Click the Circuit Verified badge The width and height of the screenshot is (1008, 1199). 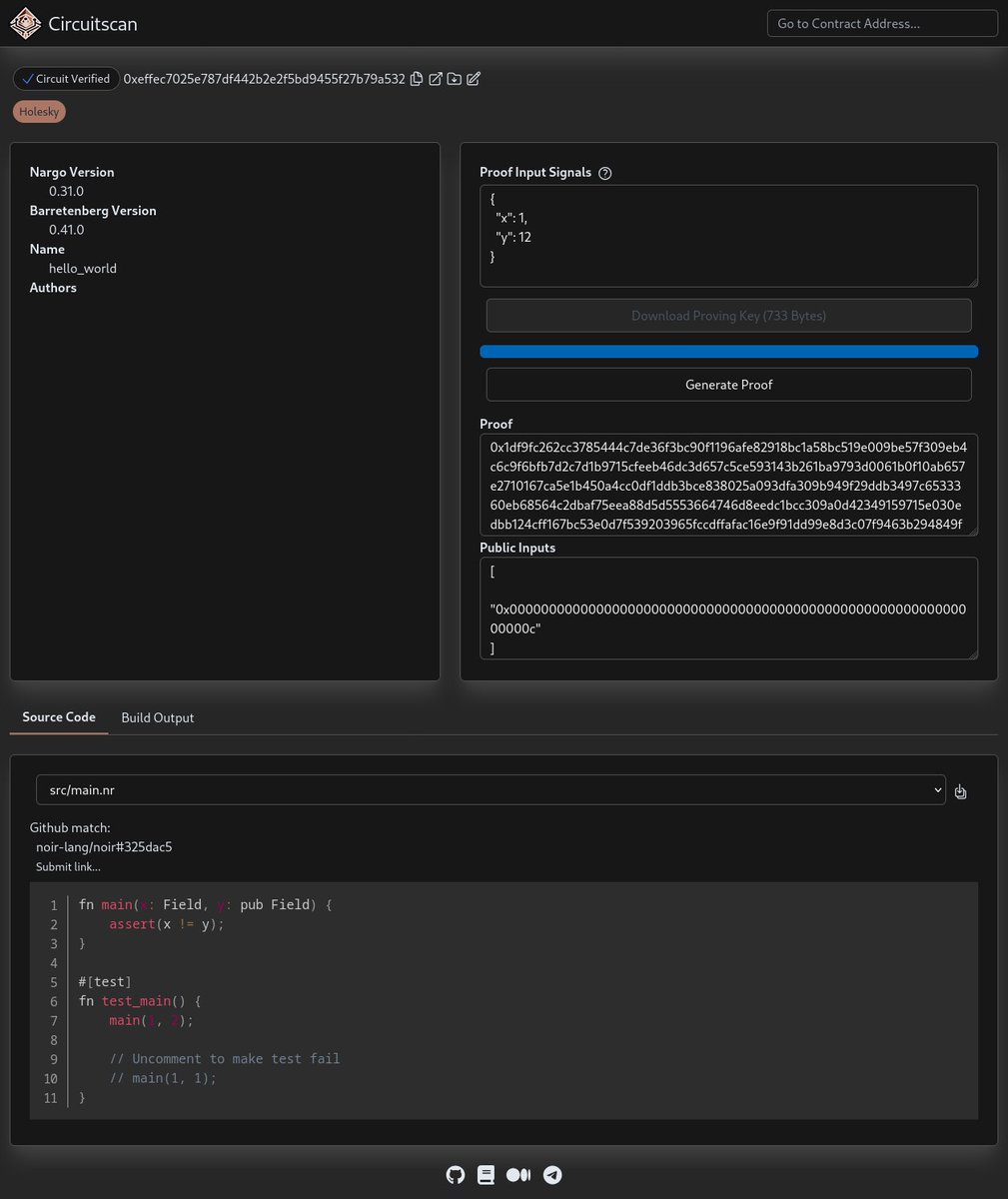66,79
